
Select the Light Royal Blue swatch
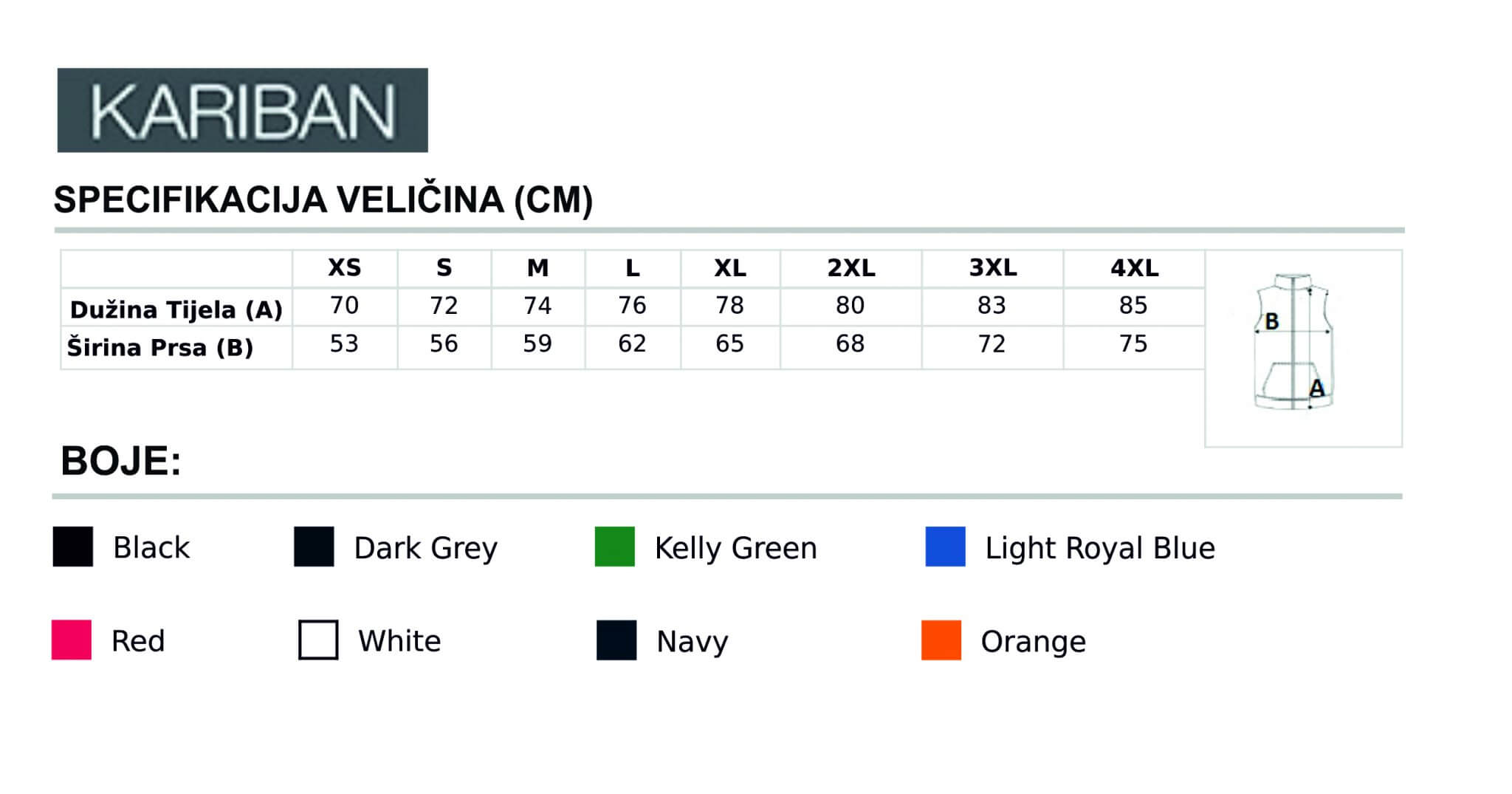(946, 547)
